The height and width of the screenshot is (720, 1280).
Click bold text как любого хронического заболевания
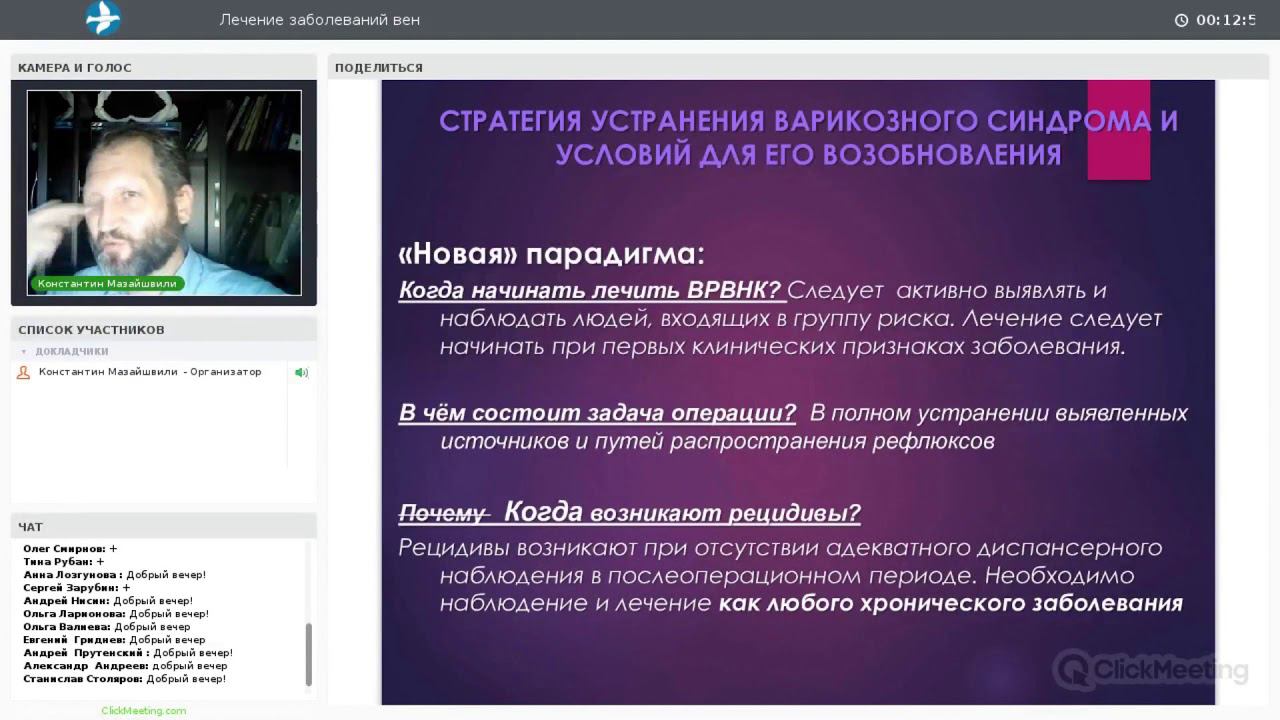951,604
